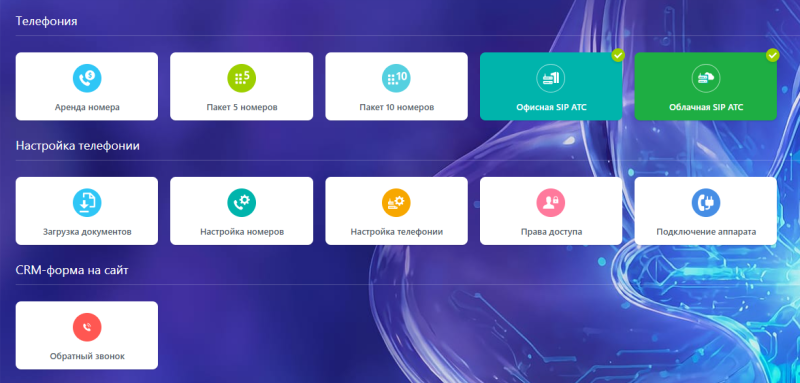Open the Права доступа tile label
This screenshot has height=383, width=800.
tap(551, 232)
